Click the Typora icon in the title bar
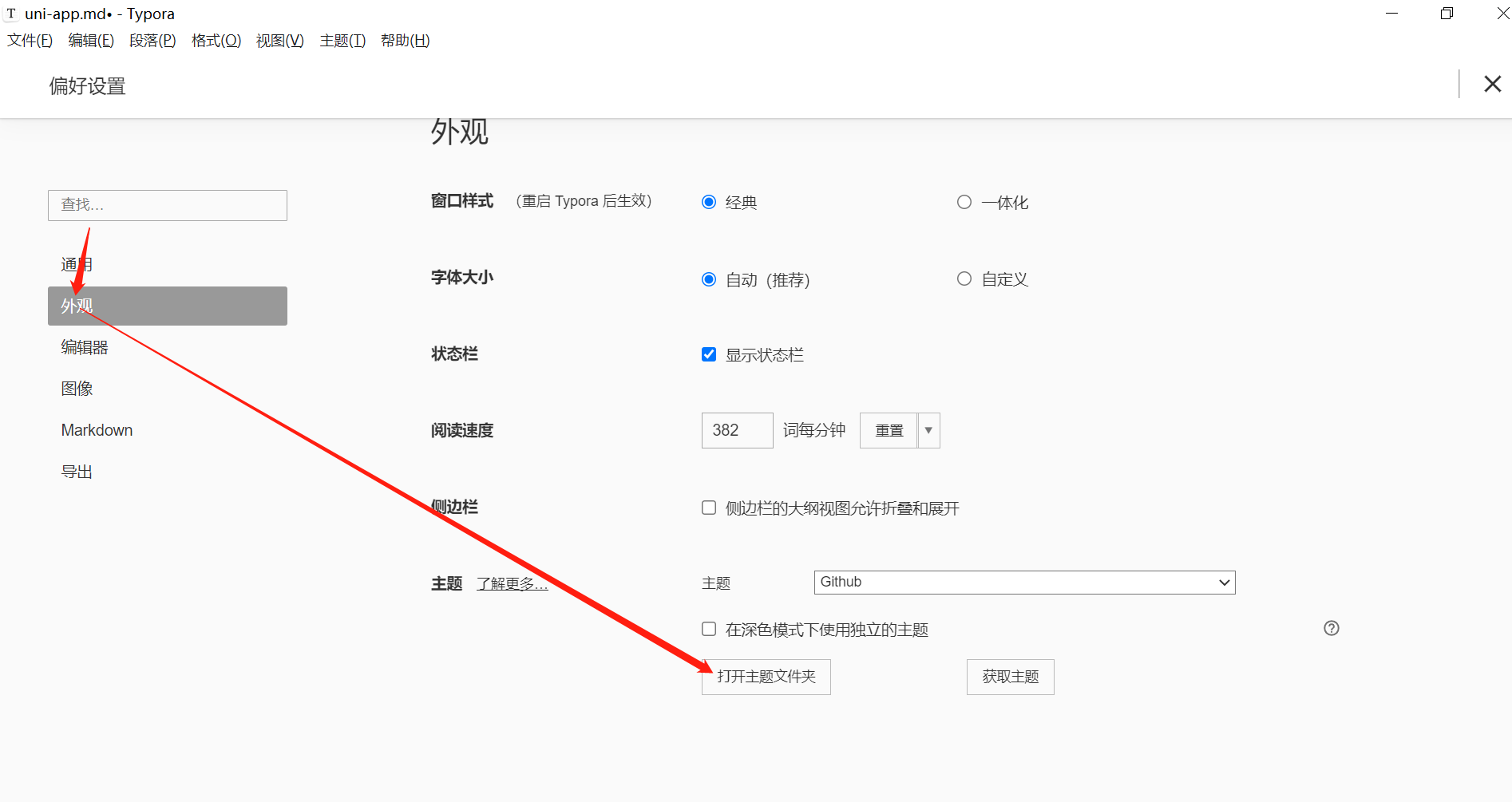 (11, 13)
